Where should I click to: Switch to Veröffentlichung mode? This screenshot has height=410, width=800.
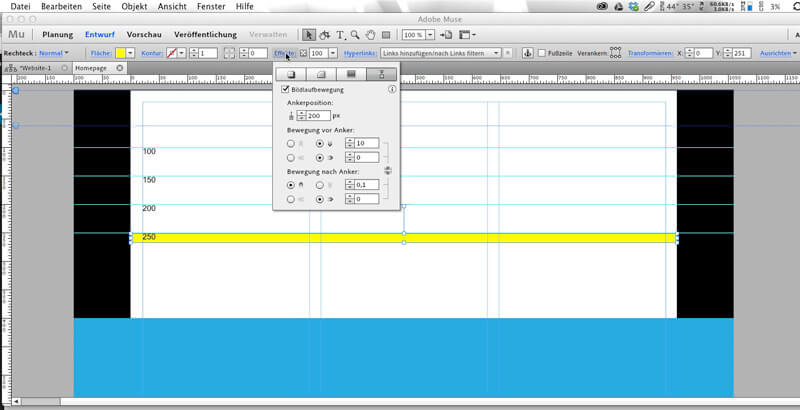(205, 35)
